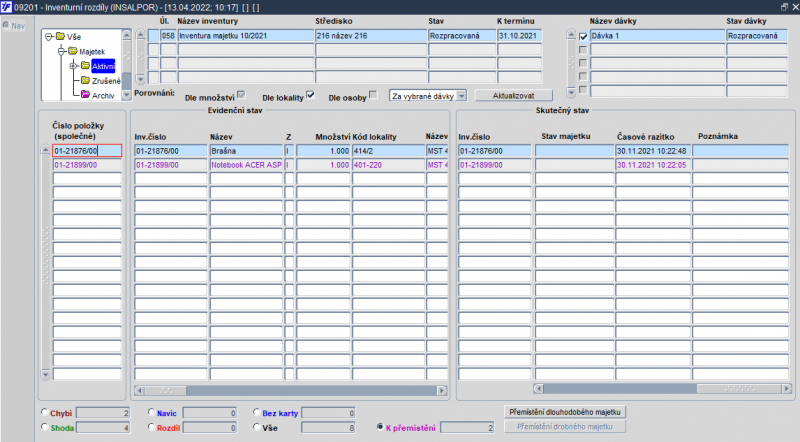This screenshot has height=442, width=800.
Task: Click the Poznámka field of first row
Action: click(740, 151)
